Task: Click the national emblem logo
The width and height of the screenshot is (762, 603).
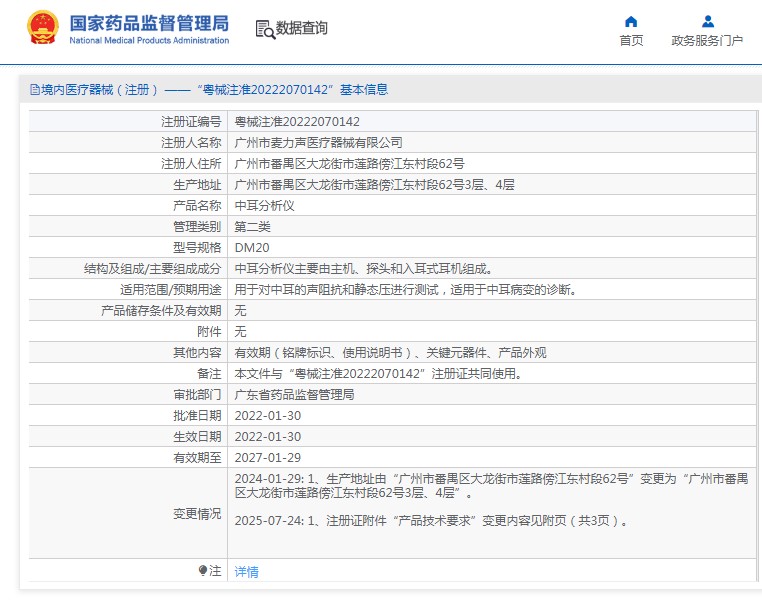Action: (x=43, y=28)
